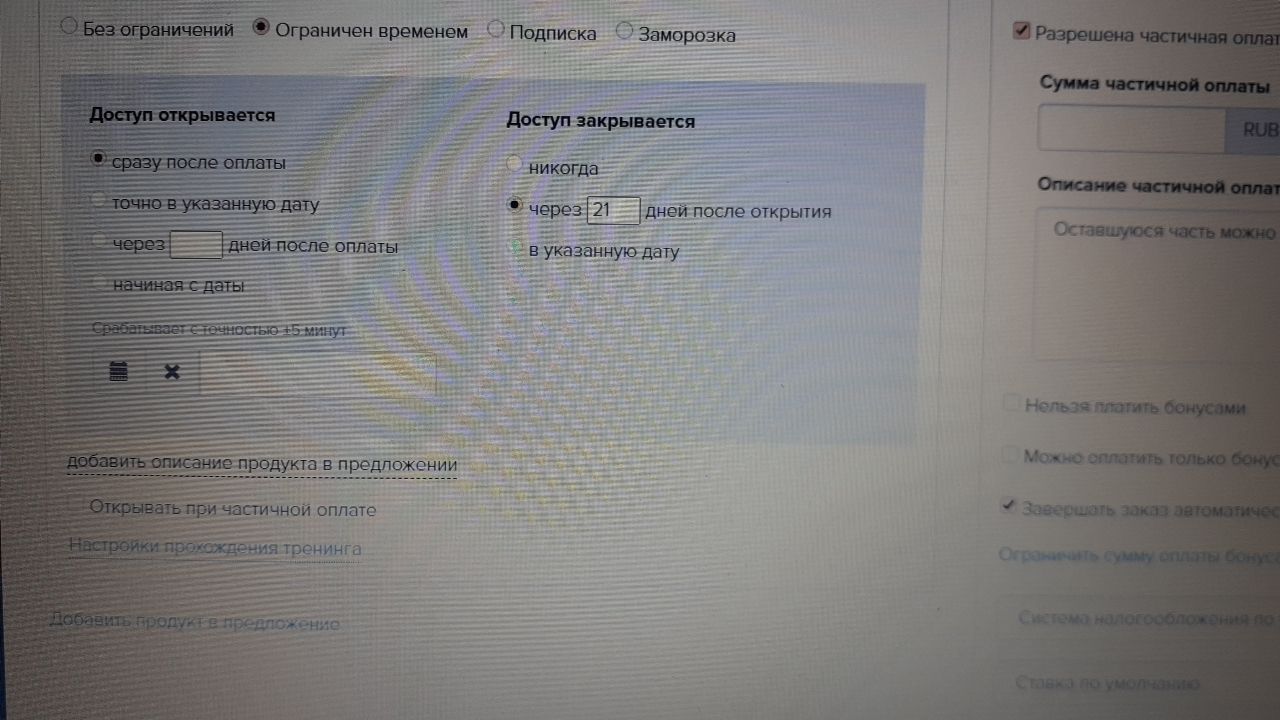The width and height of the screenshot is (1280, 720).
Task: Open "добавить описание продукта в предложении" link
Action: click(262, 464)
